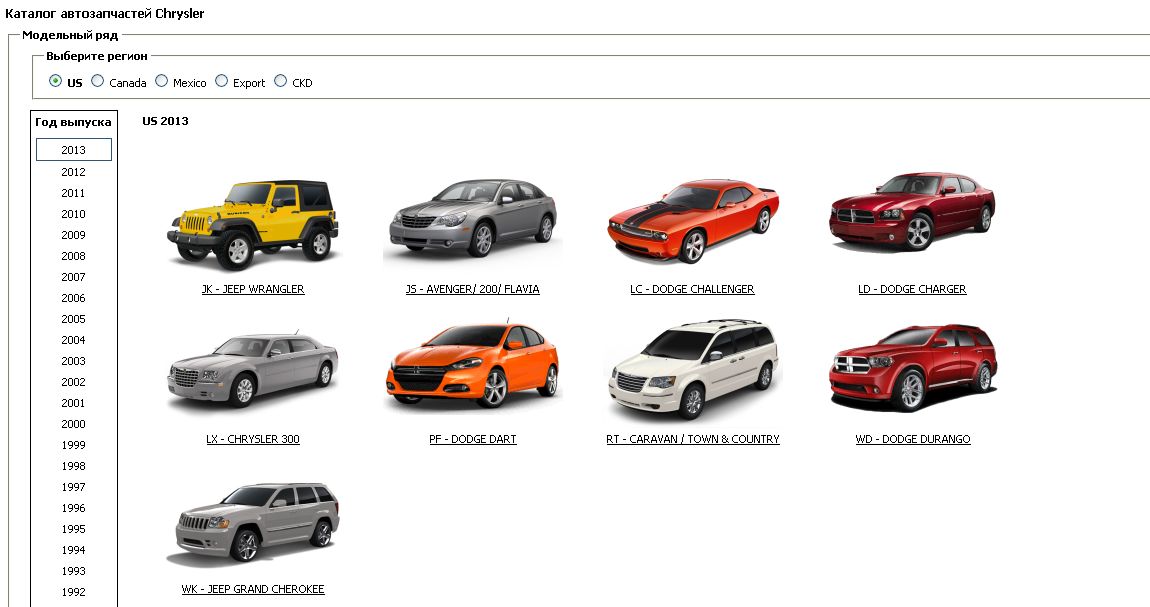
Task: Select the Canada region radio button
Action: pos(98,81)
